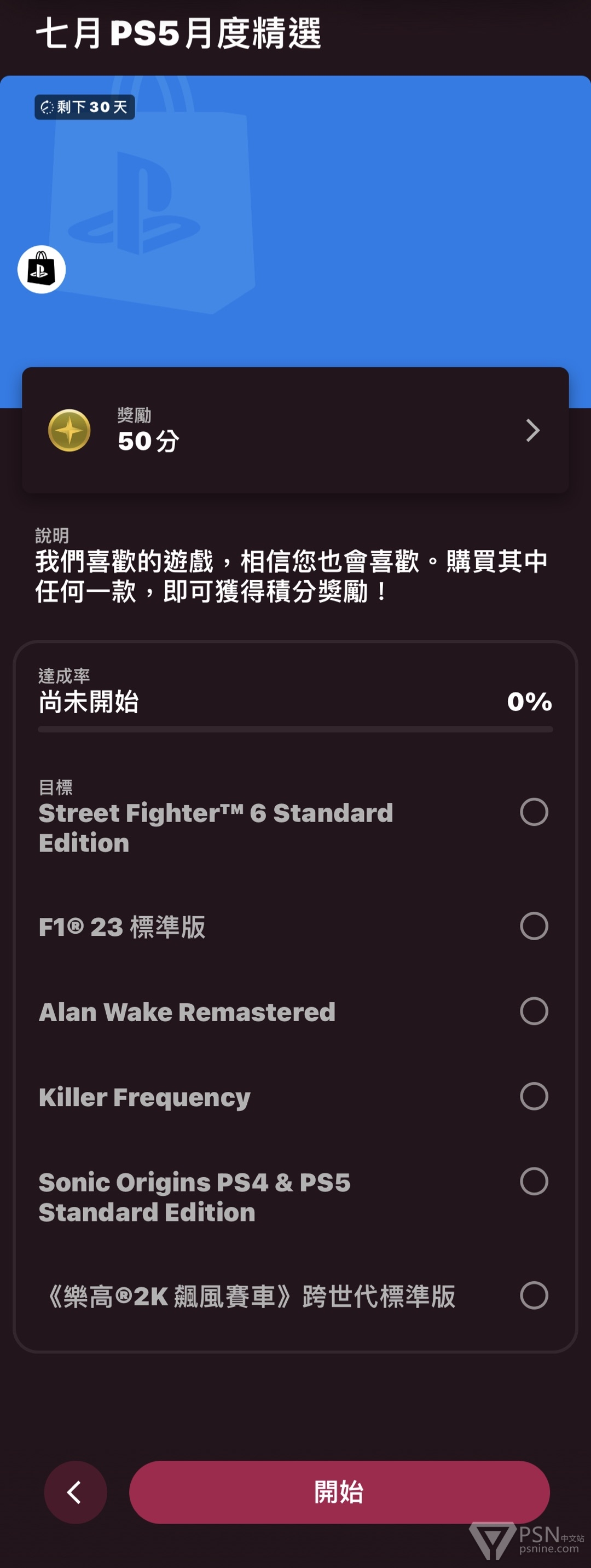Image resolution: width=591 pixels, height=1568 pixels.
Task: Select the Sonic Origins PS4 & PS5 circle
Action: click(x=534, y=1182)
